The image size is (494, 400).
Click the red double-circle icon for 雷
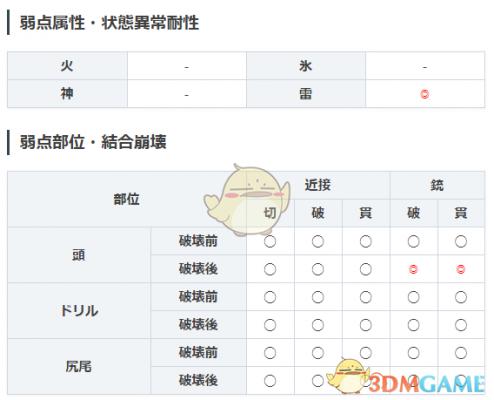coord(425,94)
